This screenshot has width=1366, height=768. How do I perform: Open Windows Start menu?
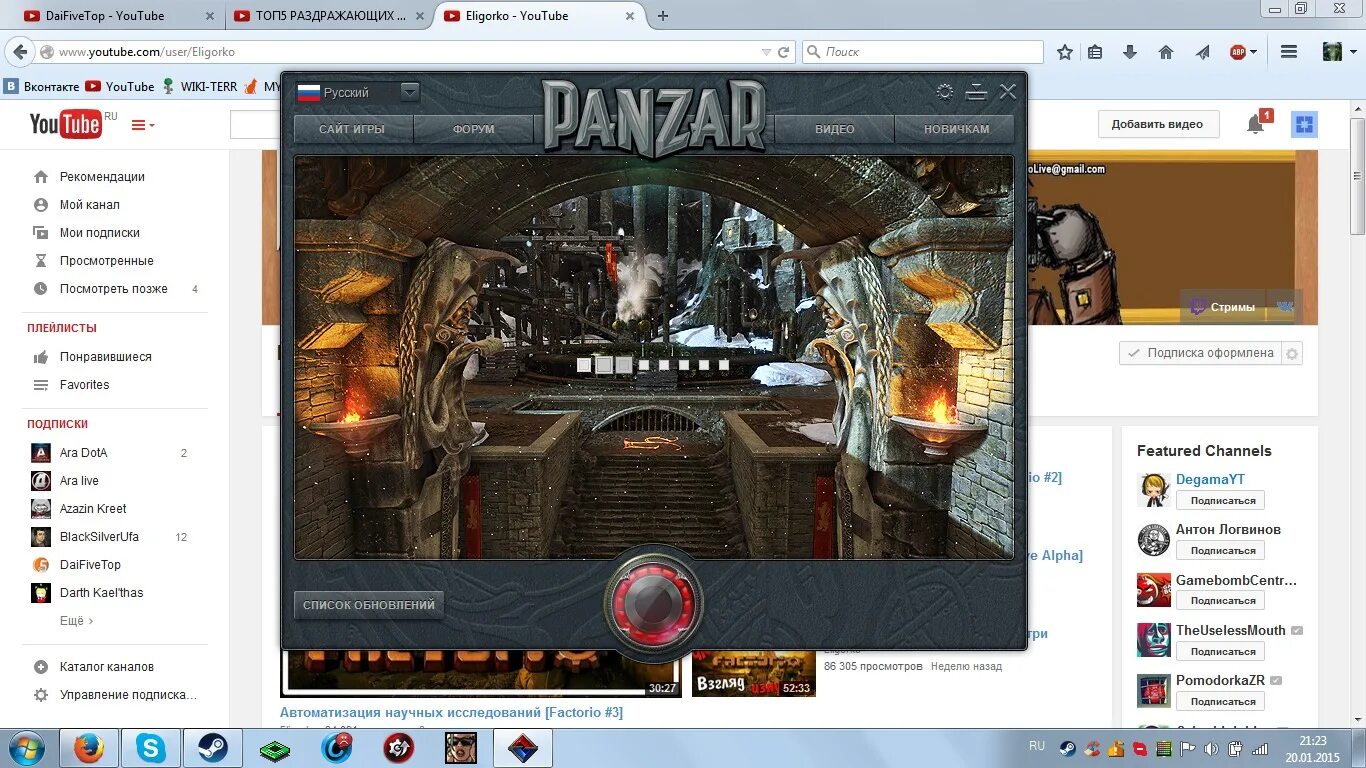[x=27, y=748]
